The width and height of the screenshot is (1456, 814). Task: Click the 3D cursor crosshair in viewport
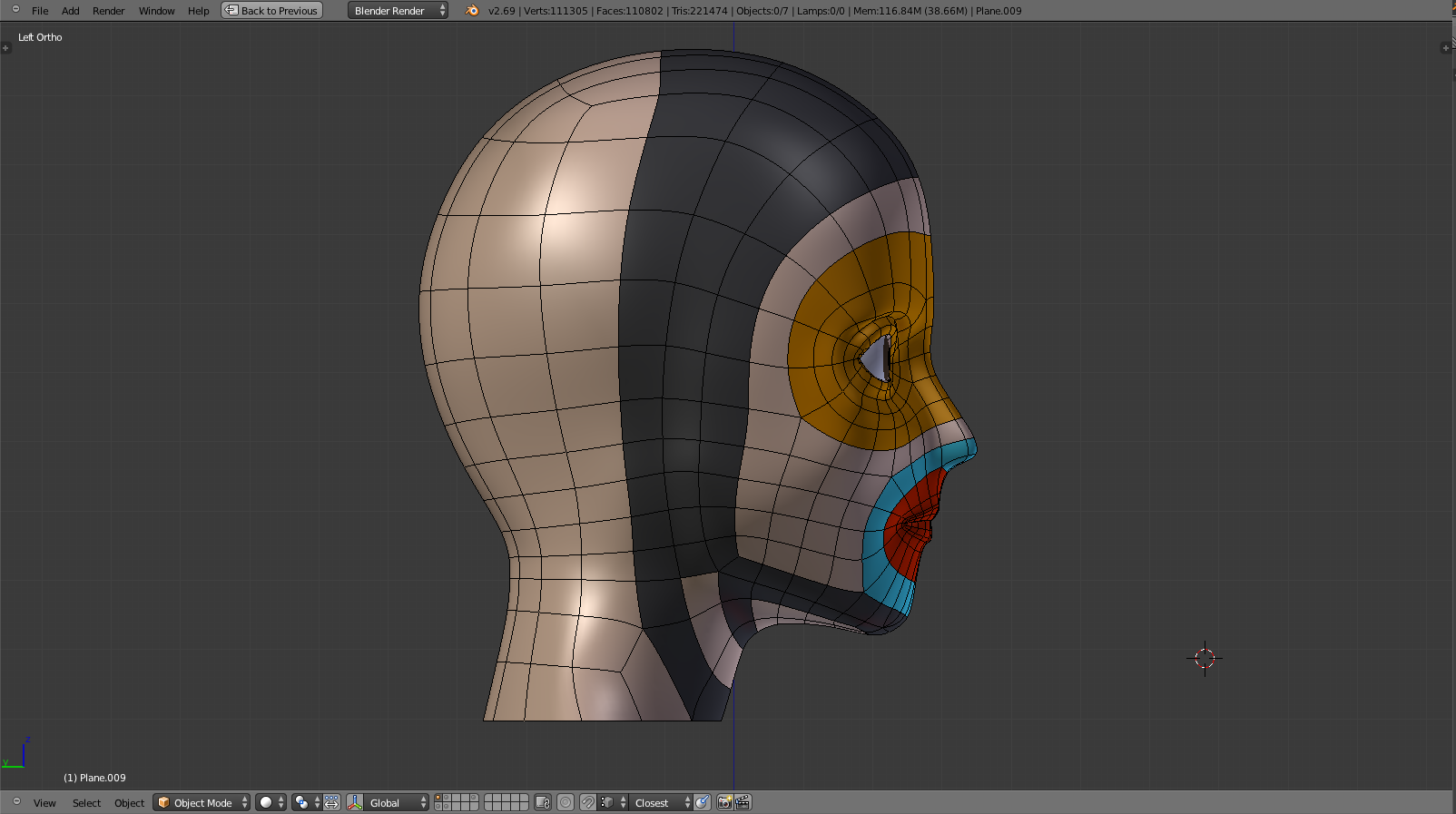pos(1205,659)
